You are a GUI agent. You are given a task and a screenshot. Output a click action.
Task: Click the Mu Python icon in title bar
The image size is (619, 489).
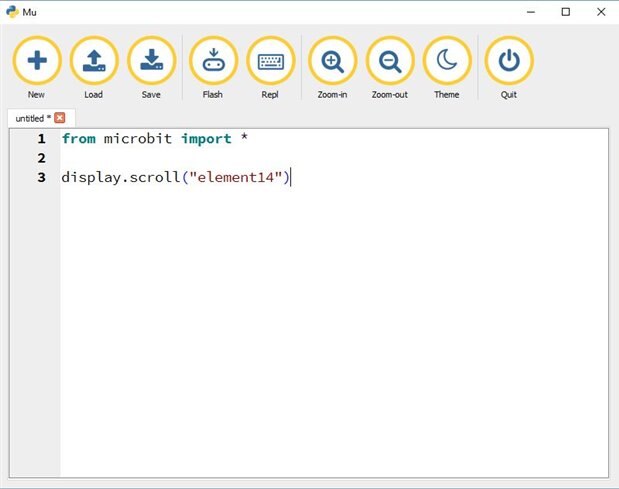(12, 12)
